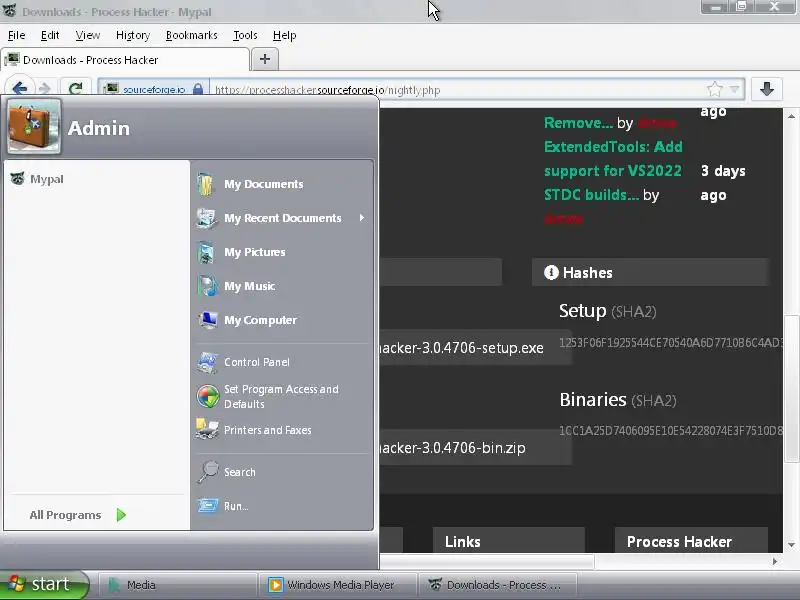Open Control Panel from Start menu
800x600 pixels.
(283, 362)
